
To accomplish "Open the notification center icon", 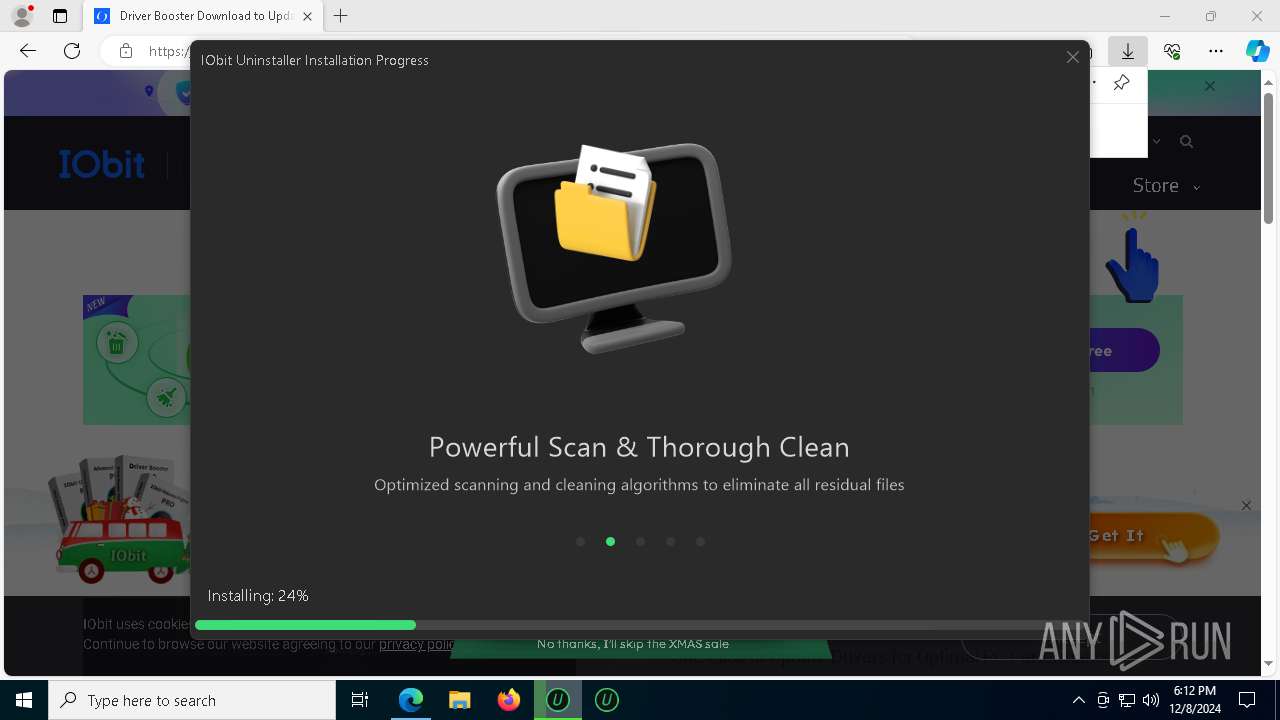I will tap(1247, 700).
